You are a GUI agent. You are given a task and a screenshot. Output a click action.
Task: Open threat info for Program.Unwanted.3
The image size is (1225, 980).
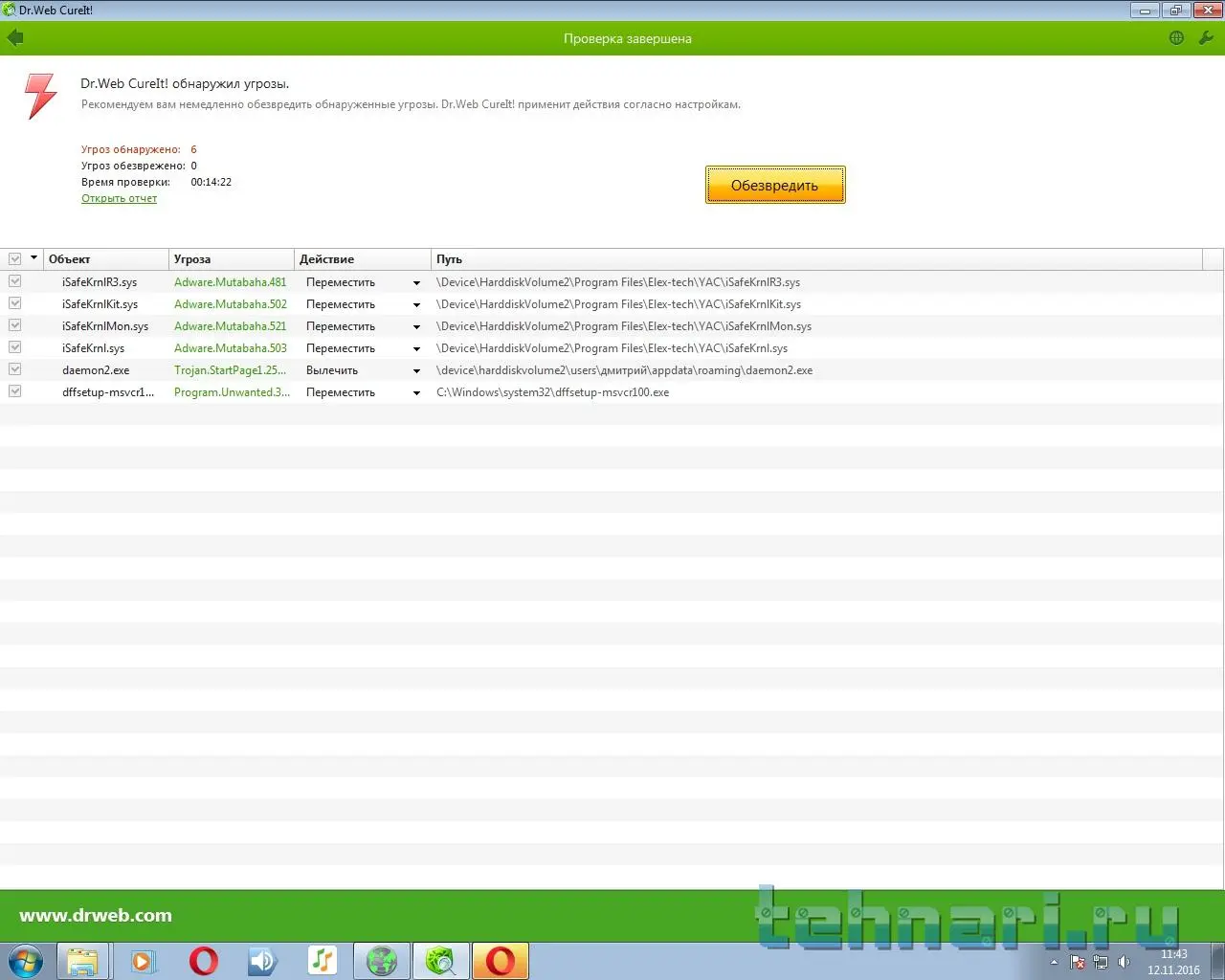point(232,392)
